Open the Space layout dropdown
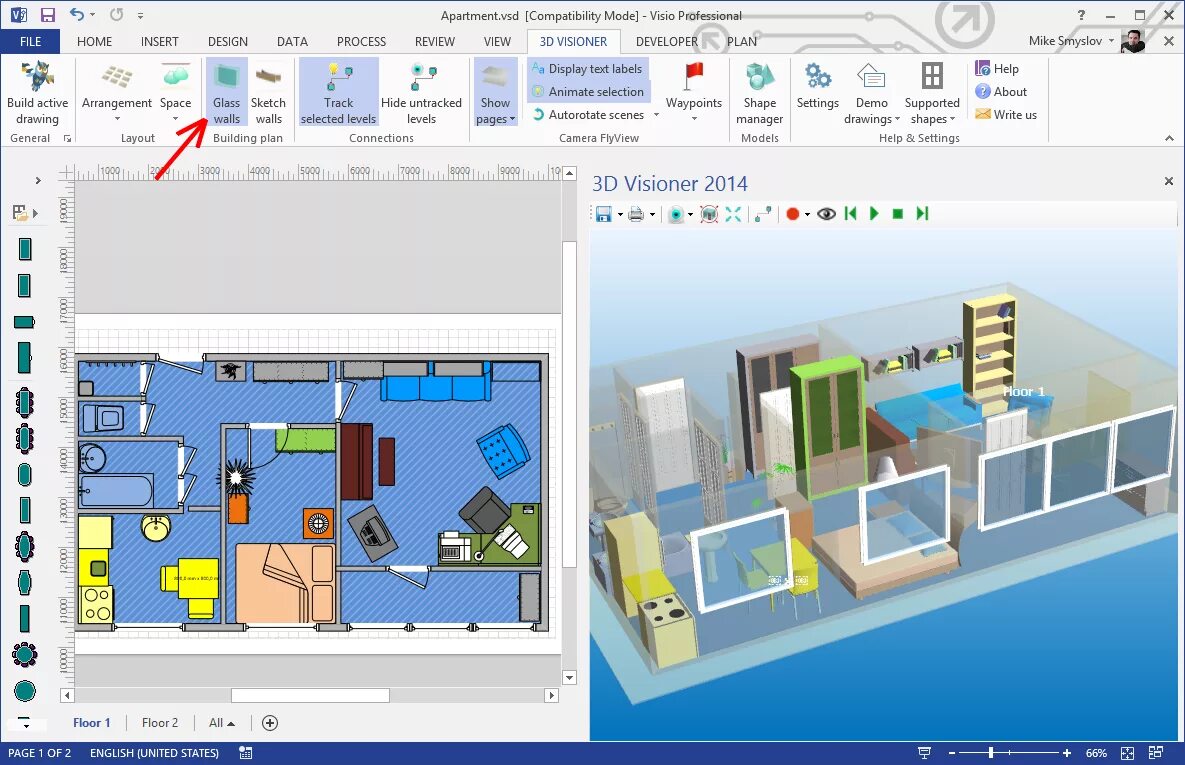 pyautogui.click(x=175, y=92)
